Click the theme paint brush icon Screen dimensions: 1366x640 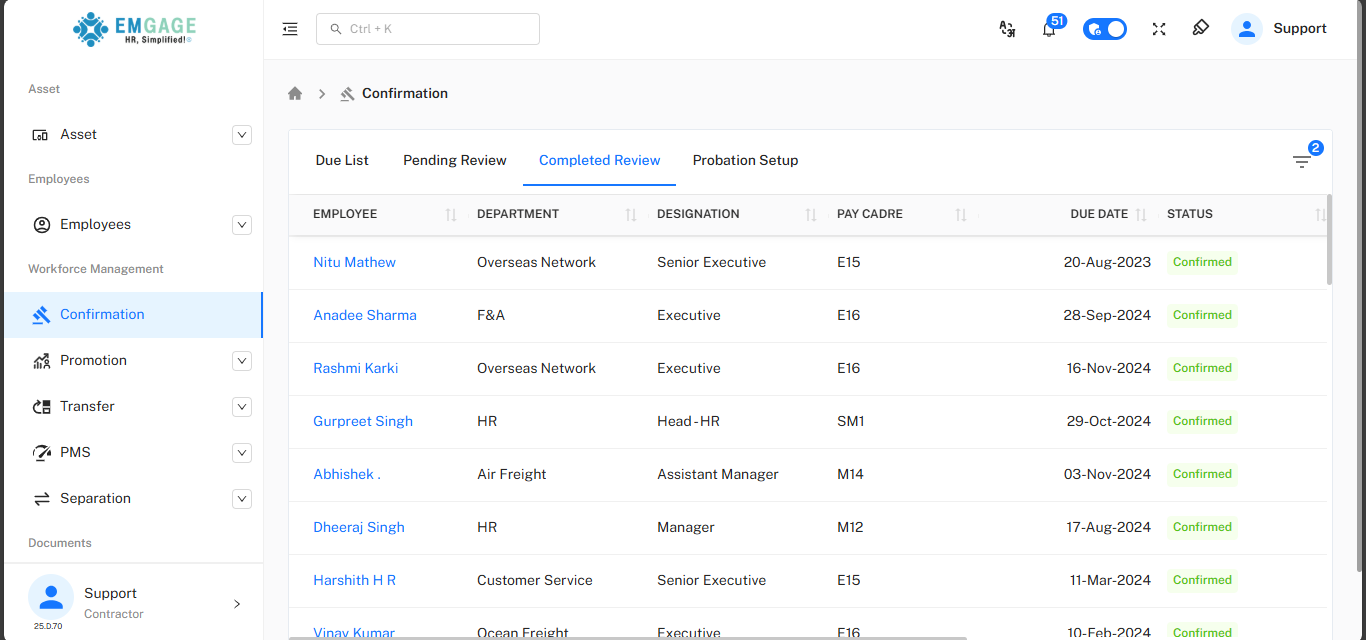coord(1201,29)
